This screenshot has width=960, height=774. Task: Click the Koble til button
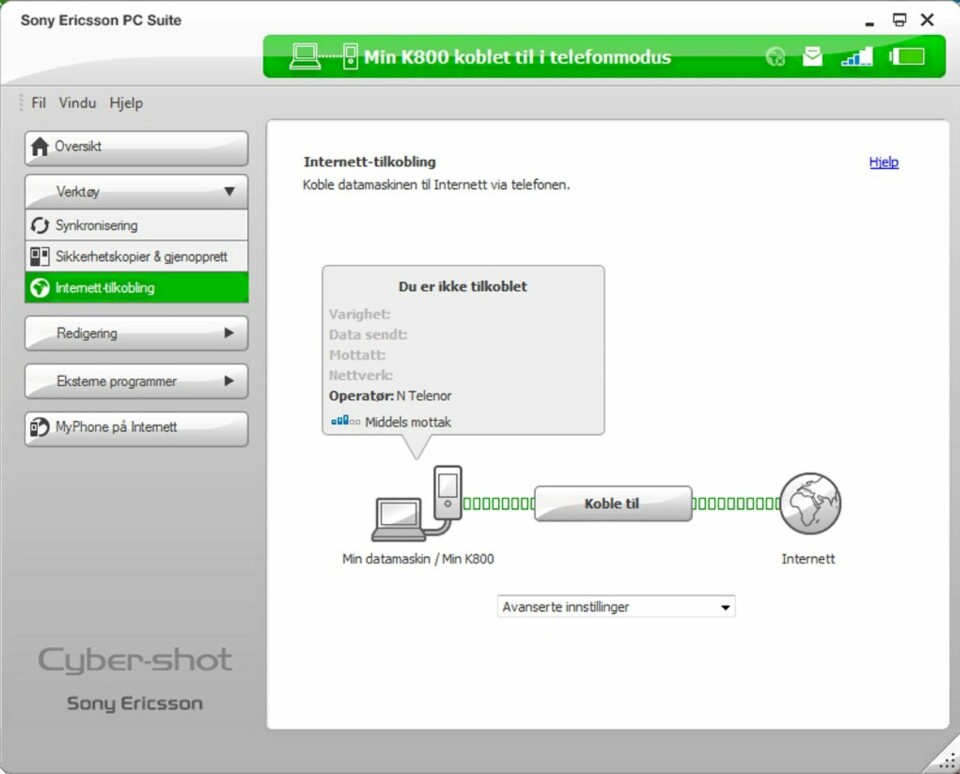613,503
